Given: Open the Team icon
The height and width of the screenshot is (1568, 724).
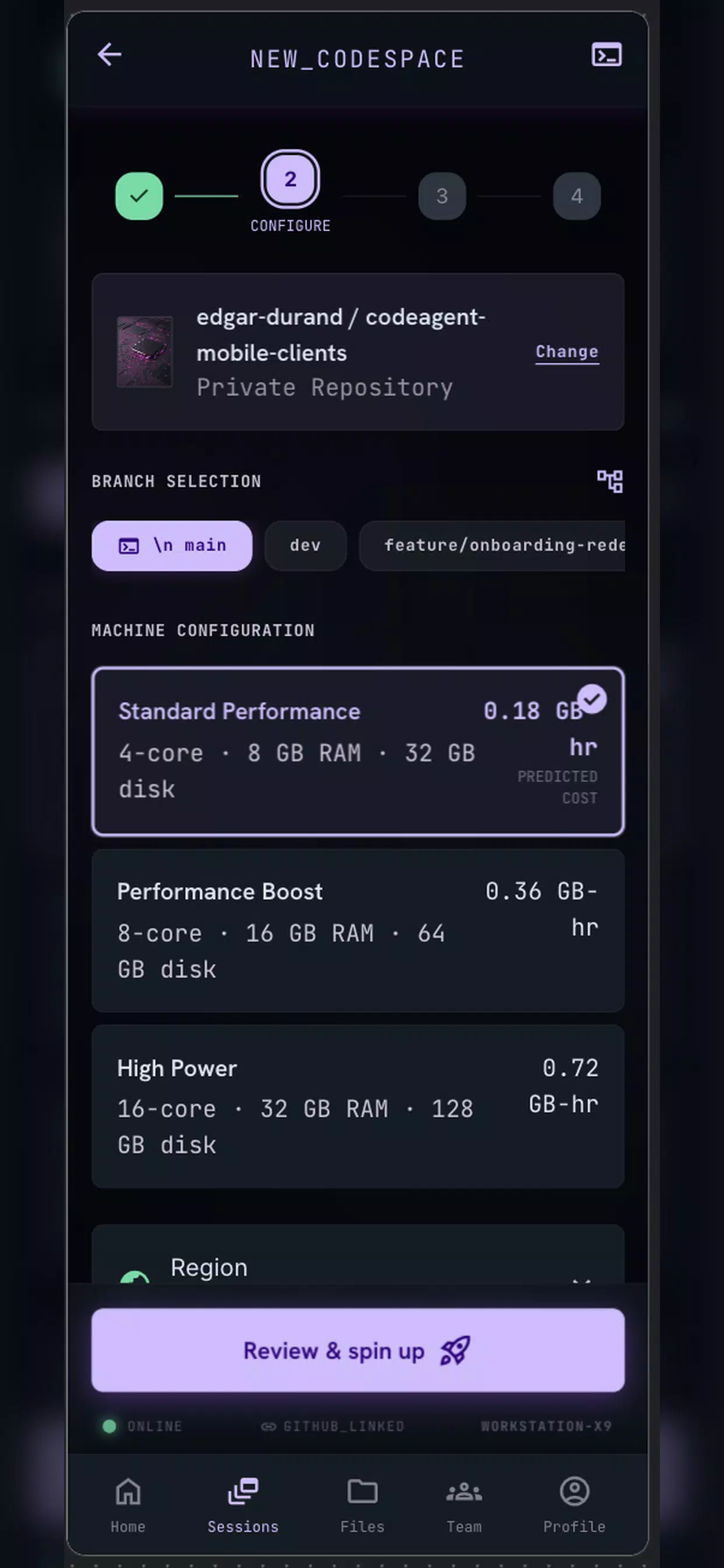Looking at the screenshot, I should click(x=464, y=1492).
